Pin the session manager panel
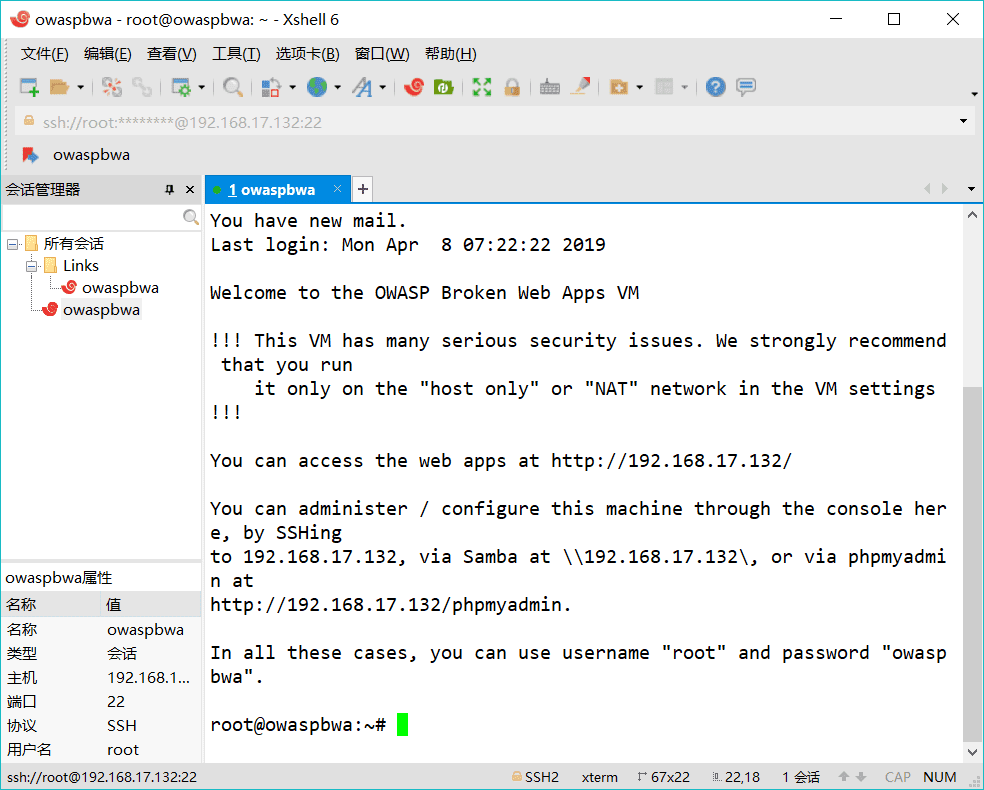 pos(169,189)
